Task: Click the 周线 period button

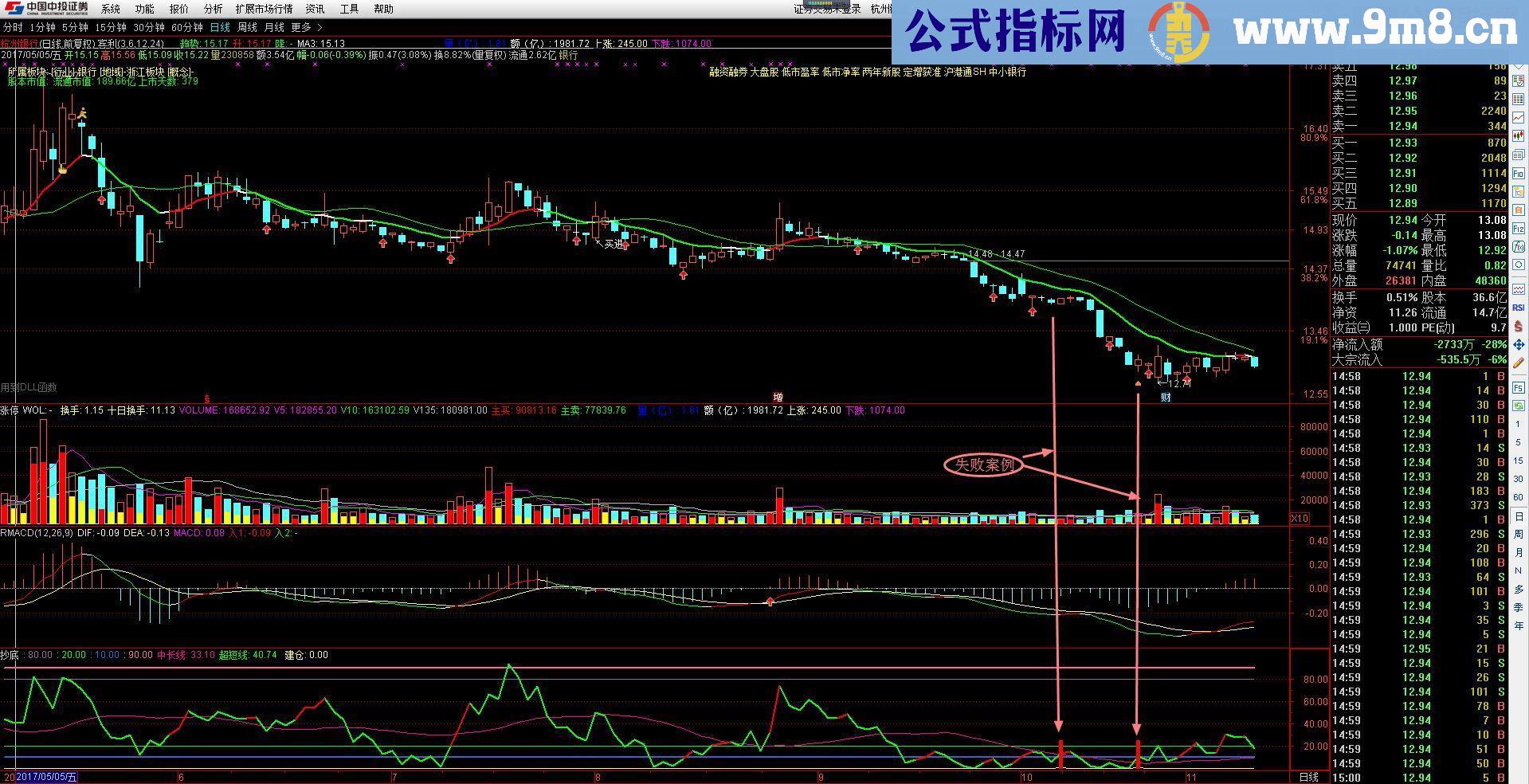Action: tap(248, 28)
